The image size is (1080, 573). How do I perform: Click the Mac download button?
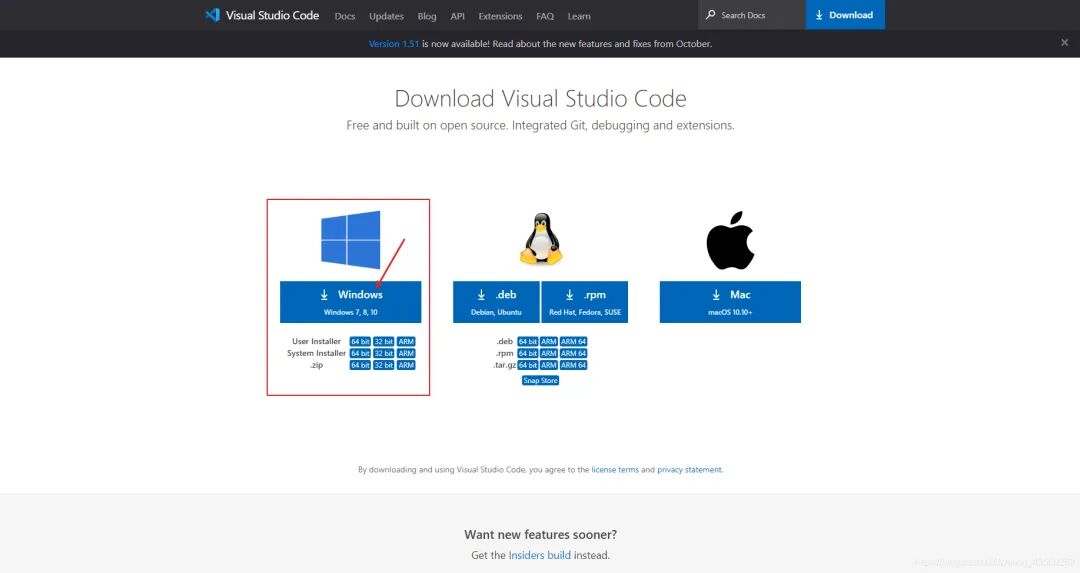[730, 302]
